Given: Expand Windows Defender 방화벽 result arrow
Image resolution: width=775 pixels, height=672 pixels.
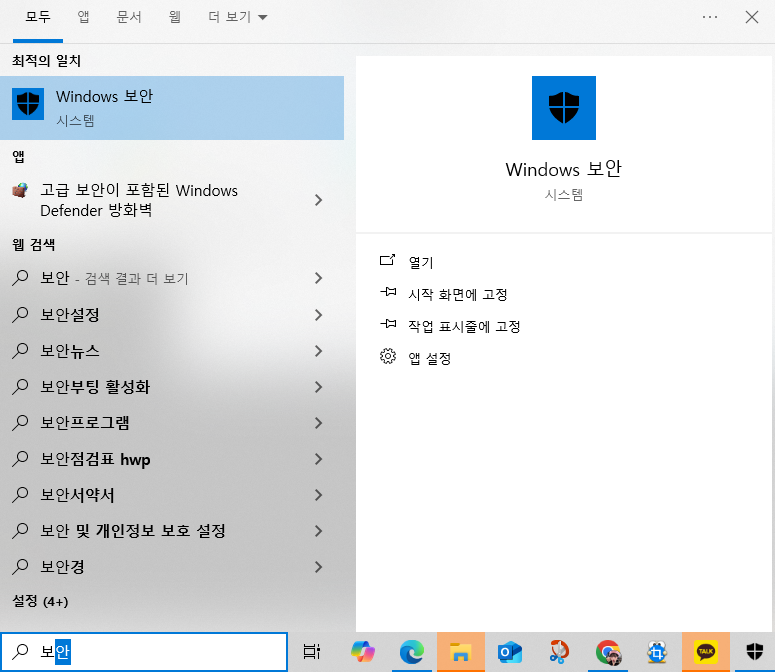Looking at the screenshot, I should 318,200.
